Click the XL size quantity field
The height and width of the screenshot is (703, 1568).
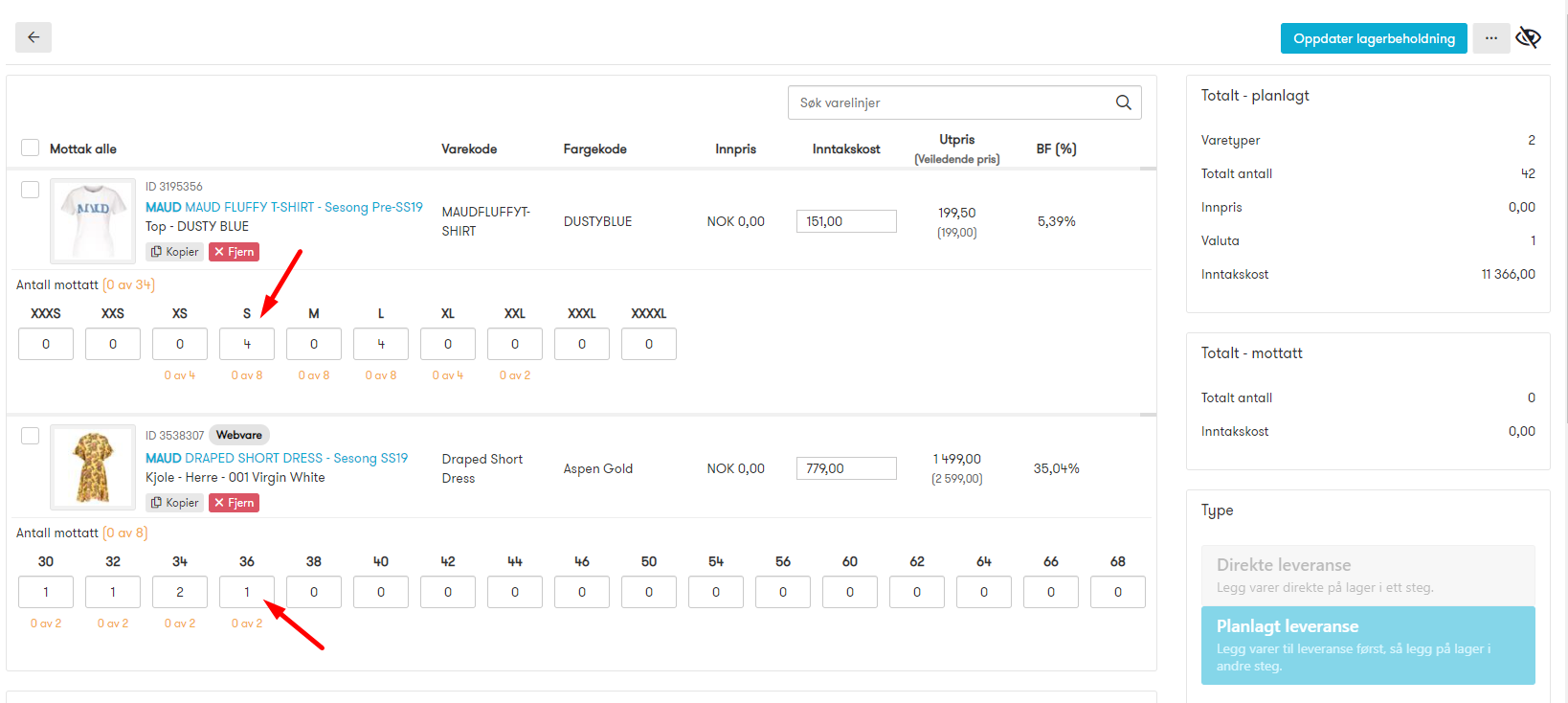click(x=448, y=344)
